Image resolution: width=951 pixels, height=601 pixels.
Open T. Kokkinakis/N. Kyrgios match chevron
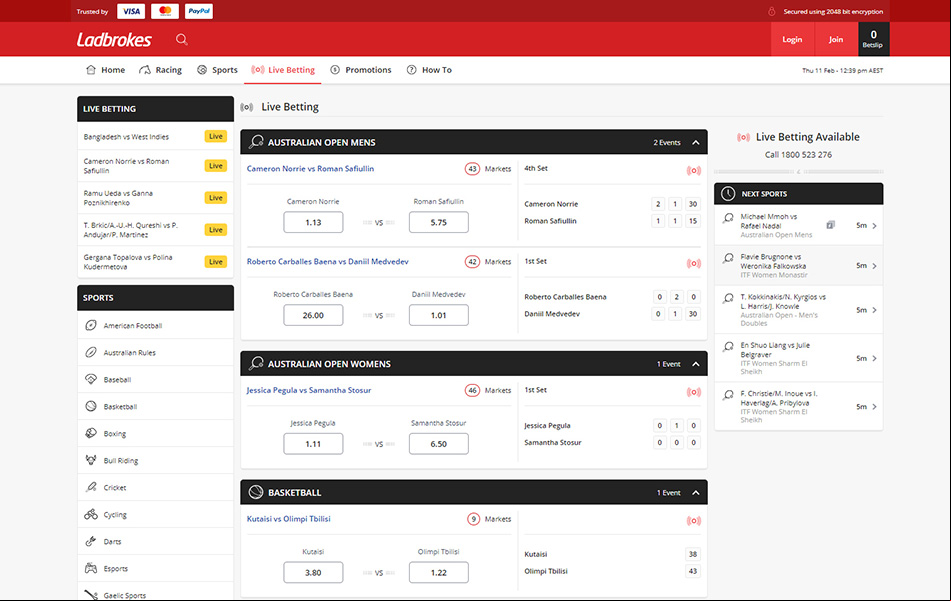pos(874,310)
